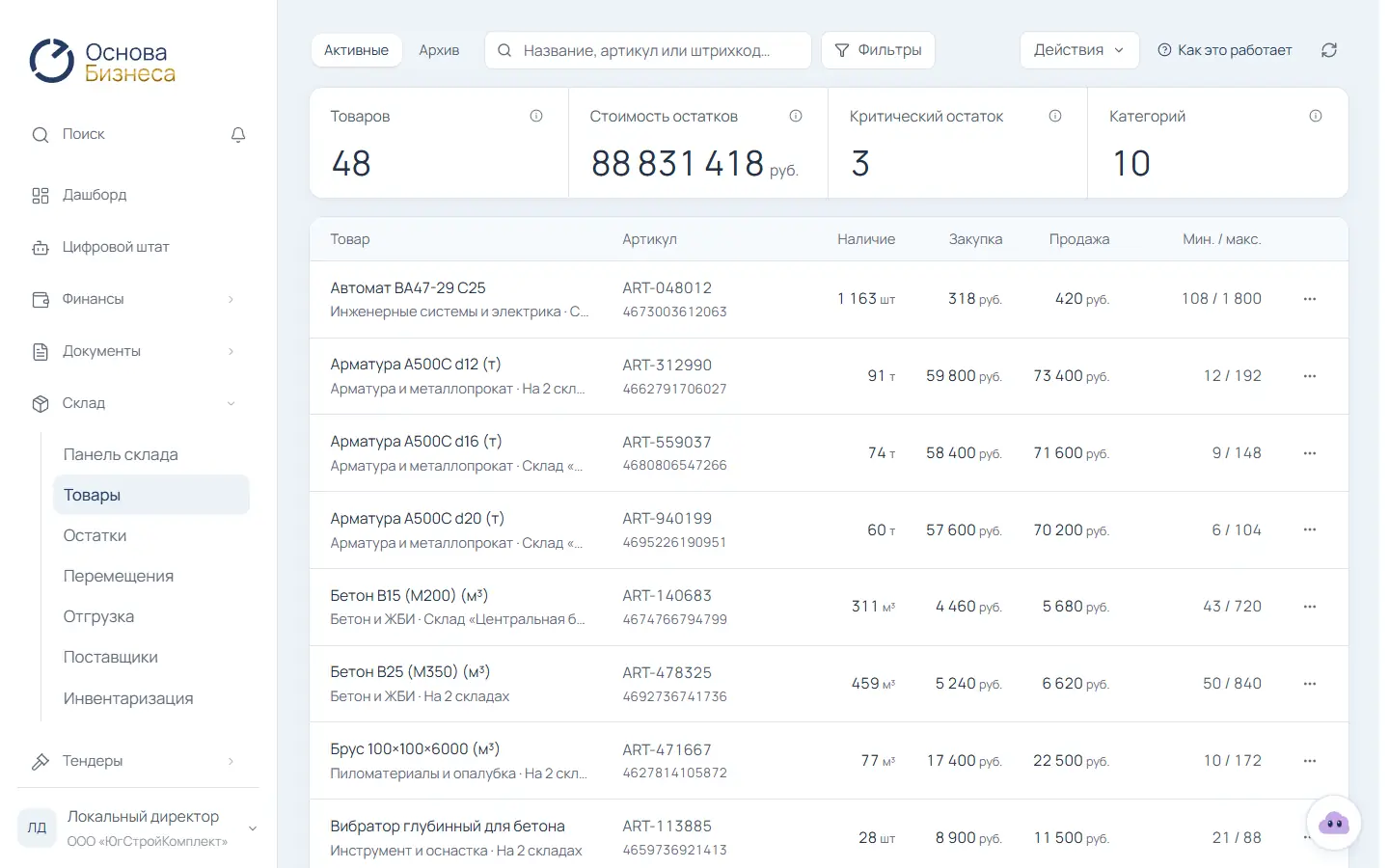Collapse the Склад menu
Screen dimensions: 1389x868
[x=134, y=403]
